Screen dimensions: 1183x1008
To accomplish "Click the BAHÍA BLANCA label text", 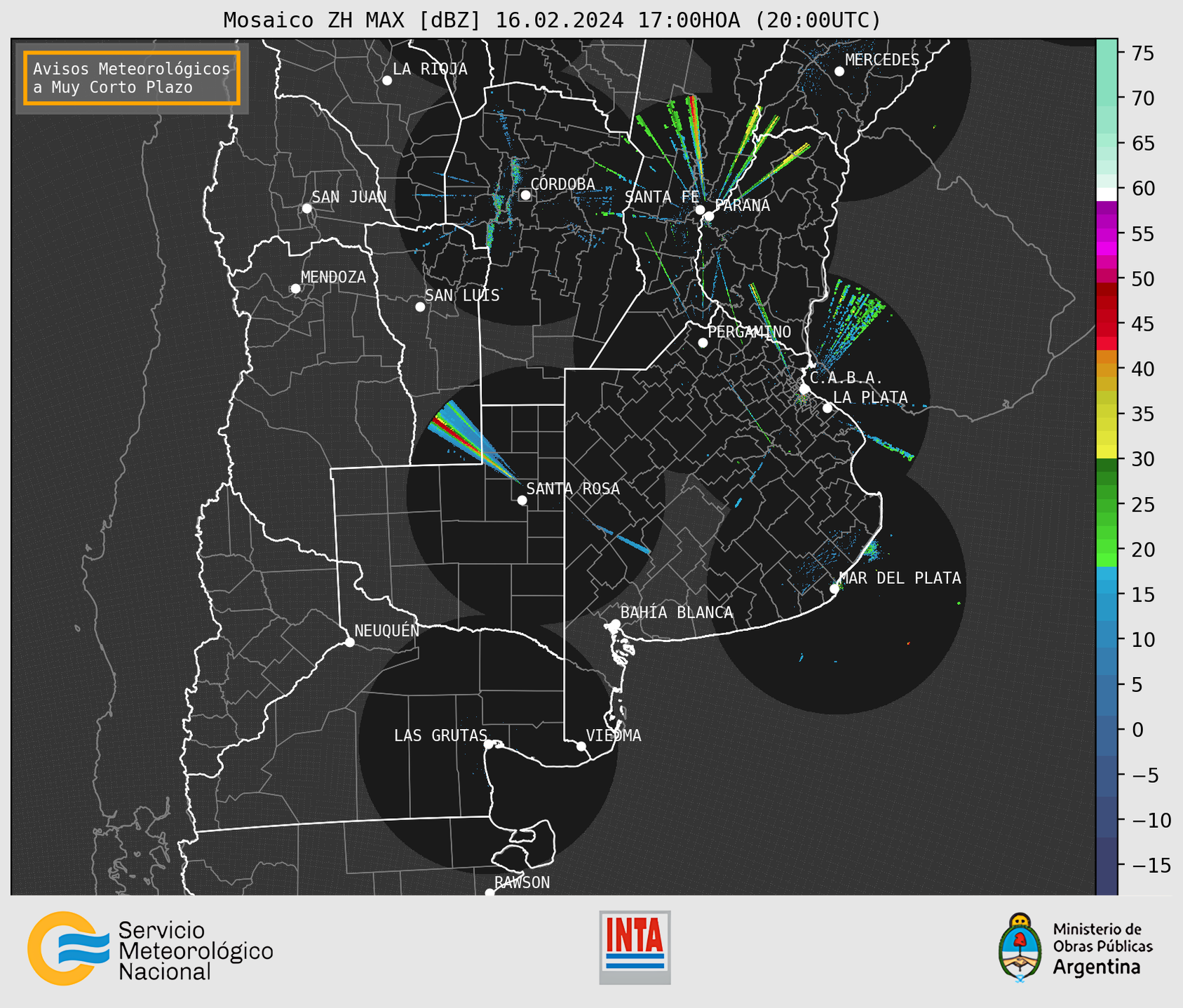I will [677, 613].
